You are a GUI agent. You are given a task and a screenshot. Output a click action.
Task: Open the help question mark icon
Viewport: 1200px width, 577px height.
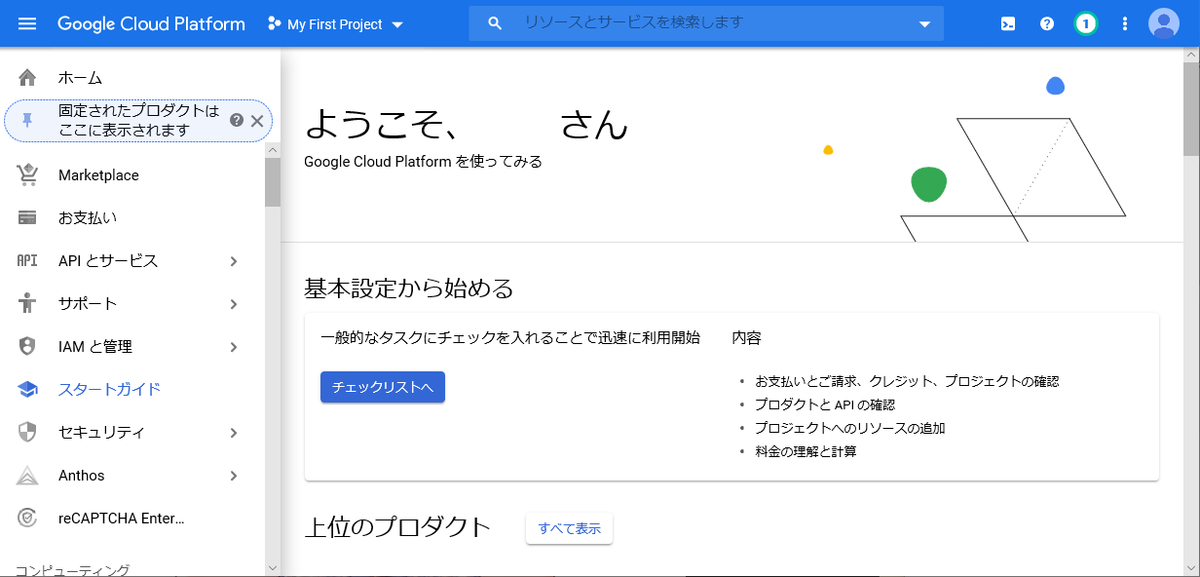1047,24
